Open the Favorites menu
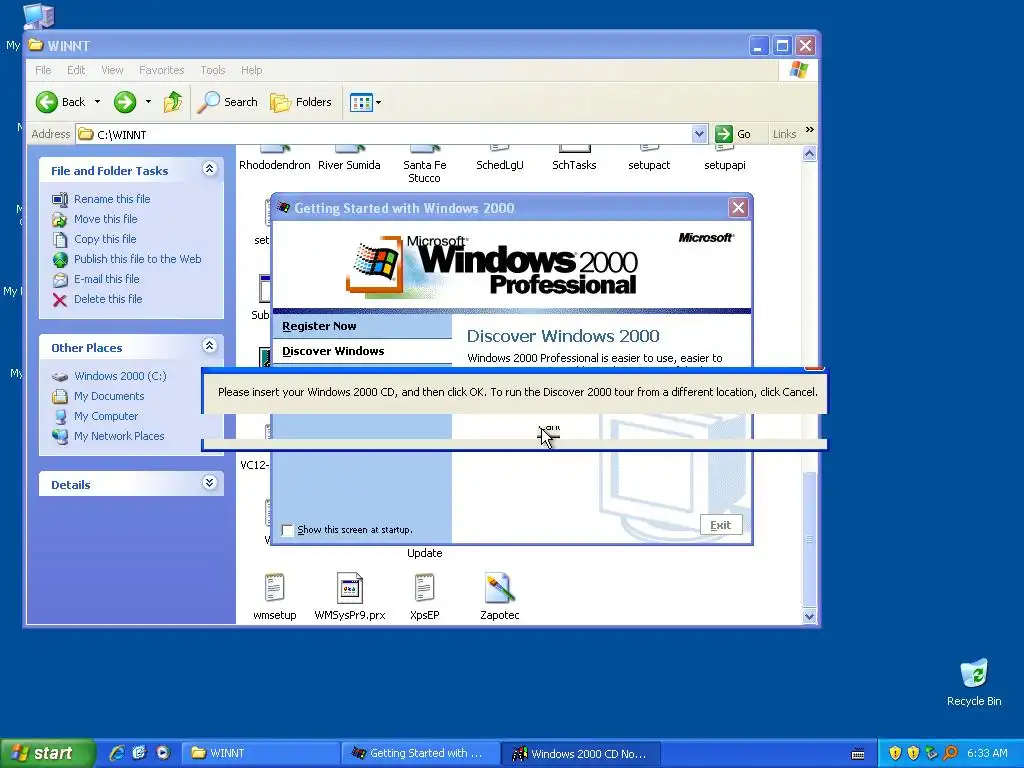The image size is (1024, 768). (x=161, y=70)
